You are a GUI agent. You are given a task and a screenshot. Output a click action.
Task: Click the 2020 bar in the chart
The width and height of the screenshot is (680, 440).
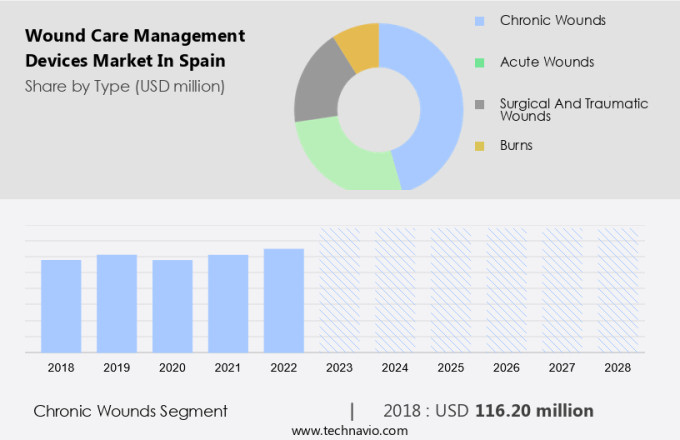pyautogui.click(x=172, y=306)
